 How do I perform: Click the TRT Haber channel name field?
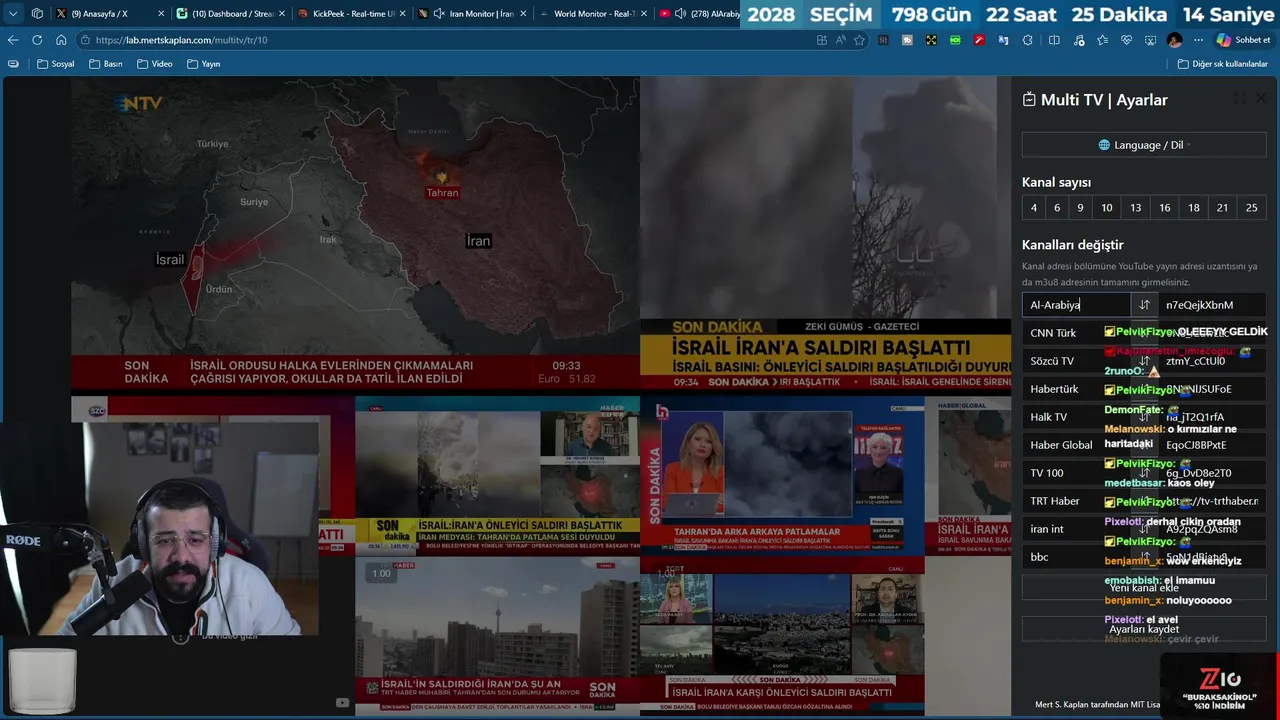(1076, 501)
